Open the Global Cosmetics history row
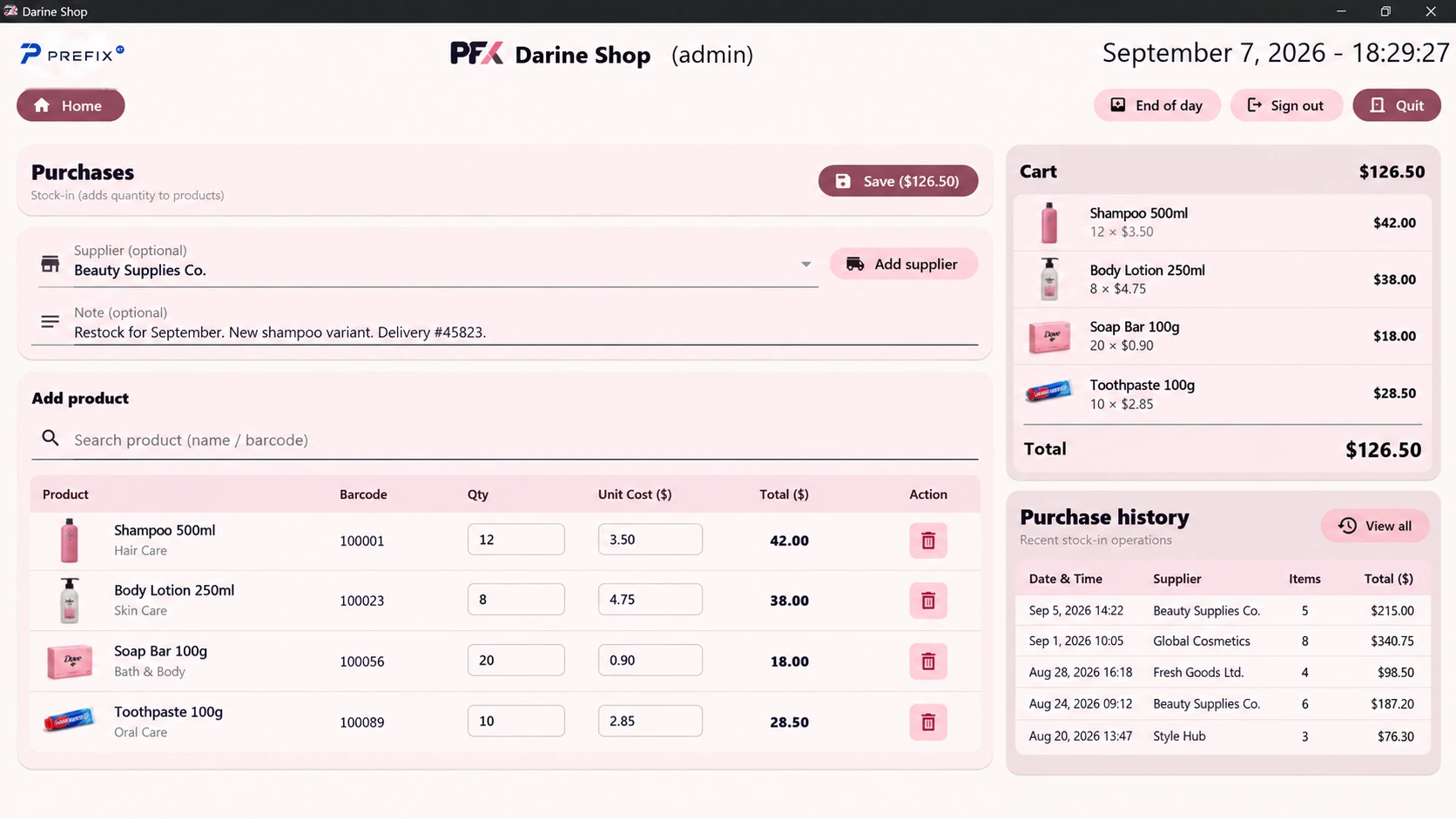Viewport: 1456px width, 819px height. coord(1222,641)
